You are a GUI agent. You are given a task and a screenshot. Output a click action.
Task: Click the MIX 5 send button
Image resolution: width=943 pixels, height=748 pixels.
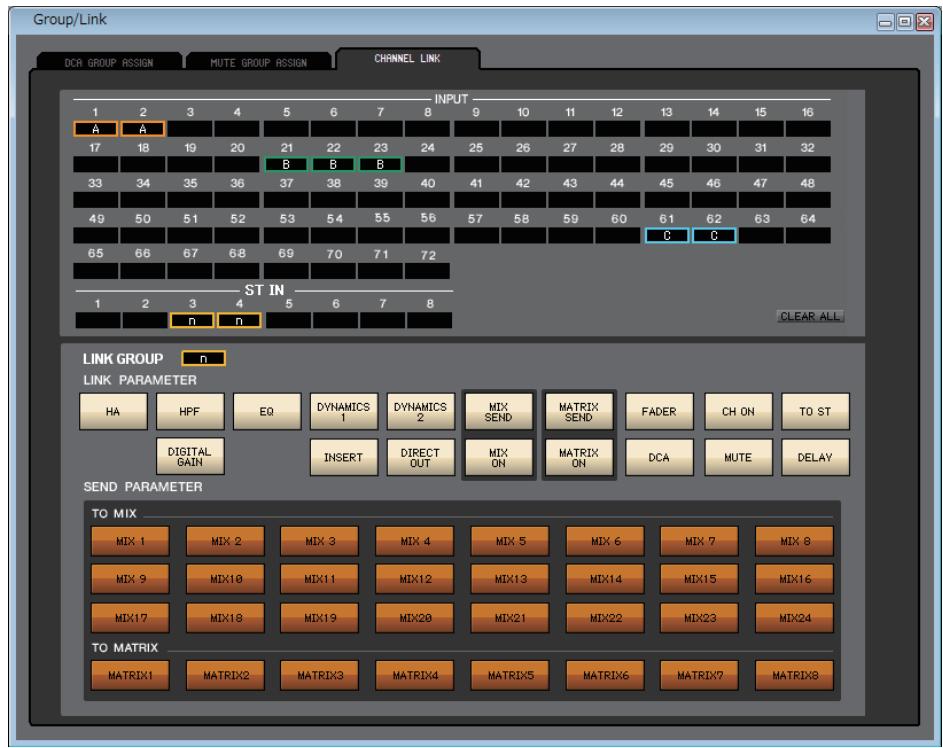[x=510, y=541]
